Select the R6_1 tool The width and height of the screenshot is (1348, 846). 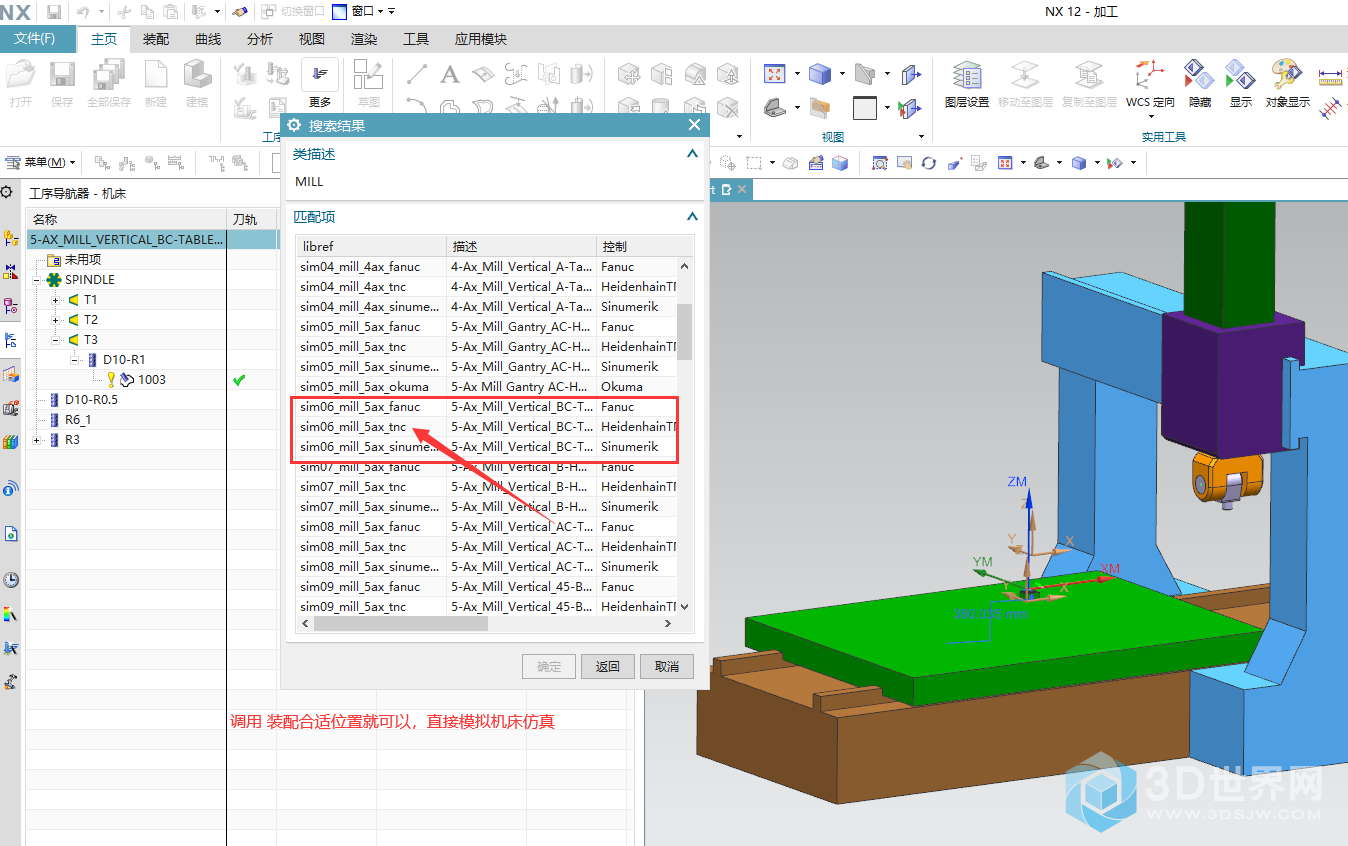(x=78, y=420)
